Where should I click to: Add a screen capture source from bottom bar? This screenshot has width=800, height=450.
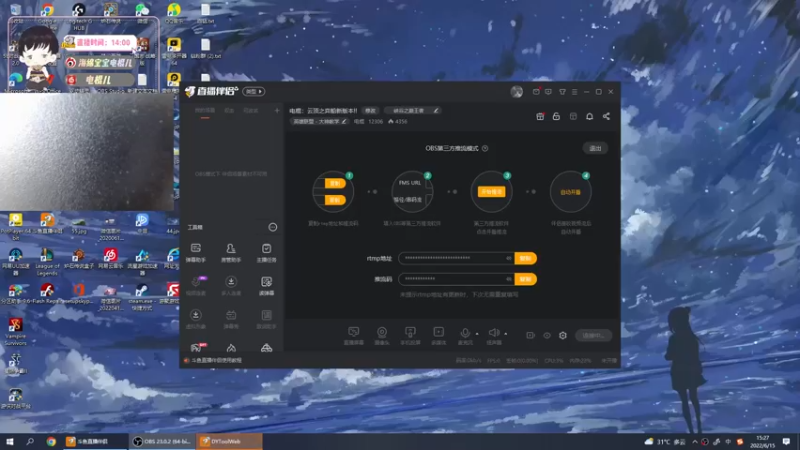[x=354, y=336]
